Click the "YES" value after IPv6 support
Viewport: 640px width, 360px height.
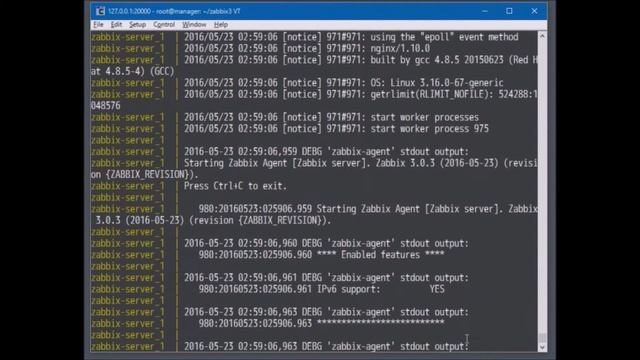point(437,289)
